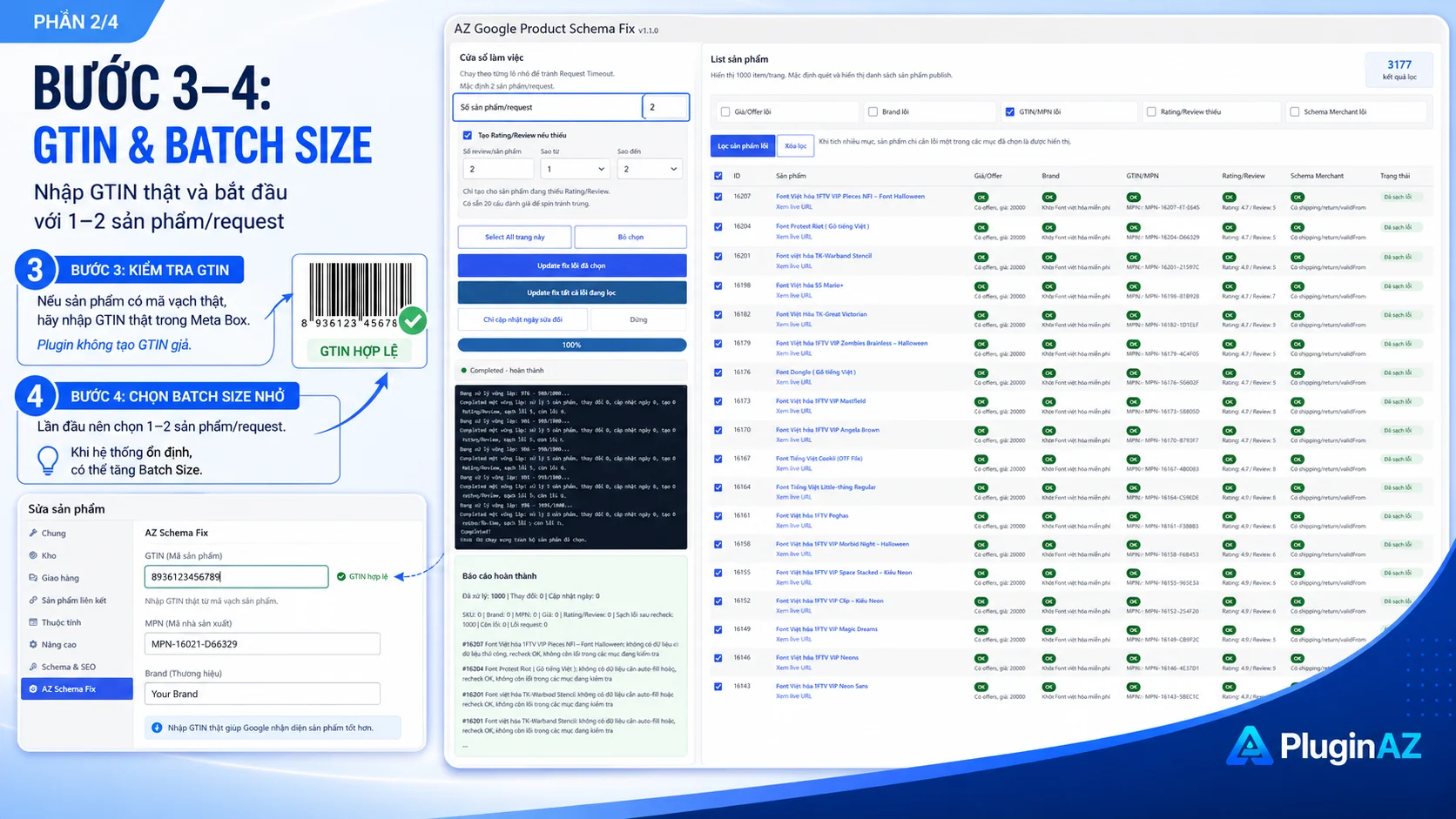Click Giá/Offer OK badge for product 16207
Image resolution: width=1456 pixels, height=819 pixels.
click(x=981, y=198)
